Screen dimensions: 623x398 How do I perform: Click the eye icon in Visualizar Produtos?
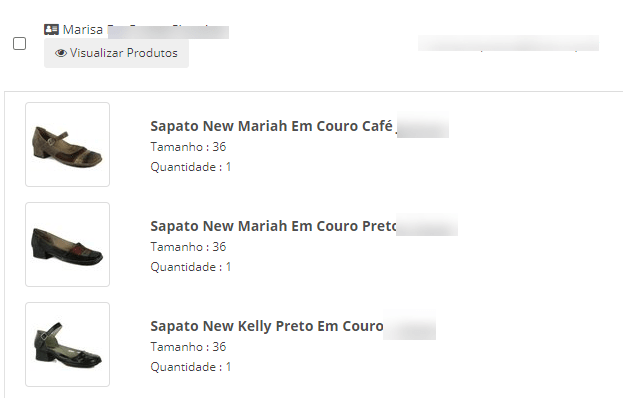click(x=61, y=53)
